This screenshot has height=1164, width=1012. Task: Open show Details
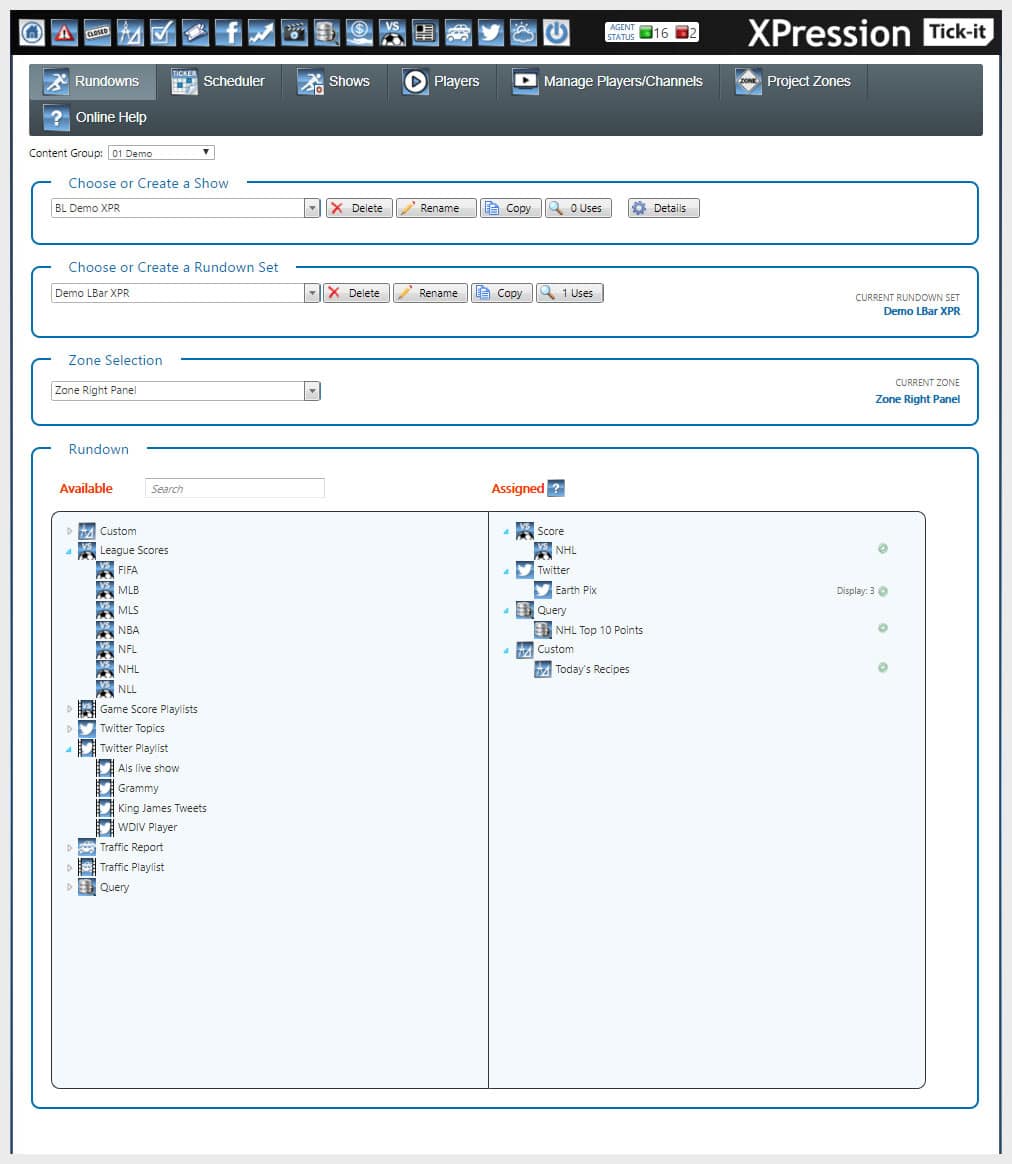(x=664, y=209)
